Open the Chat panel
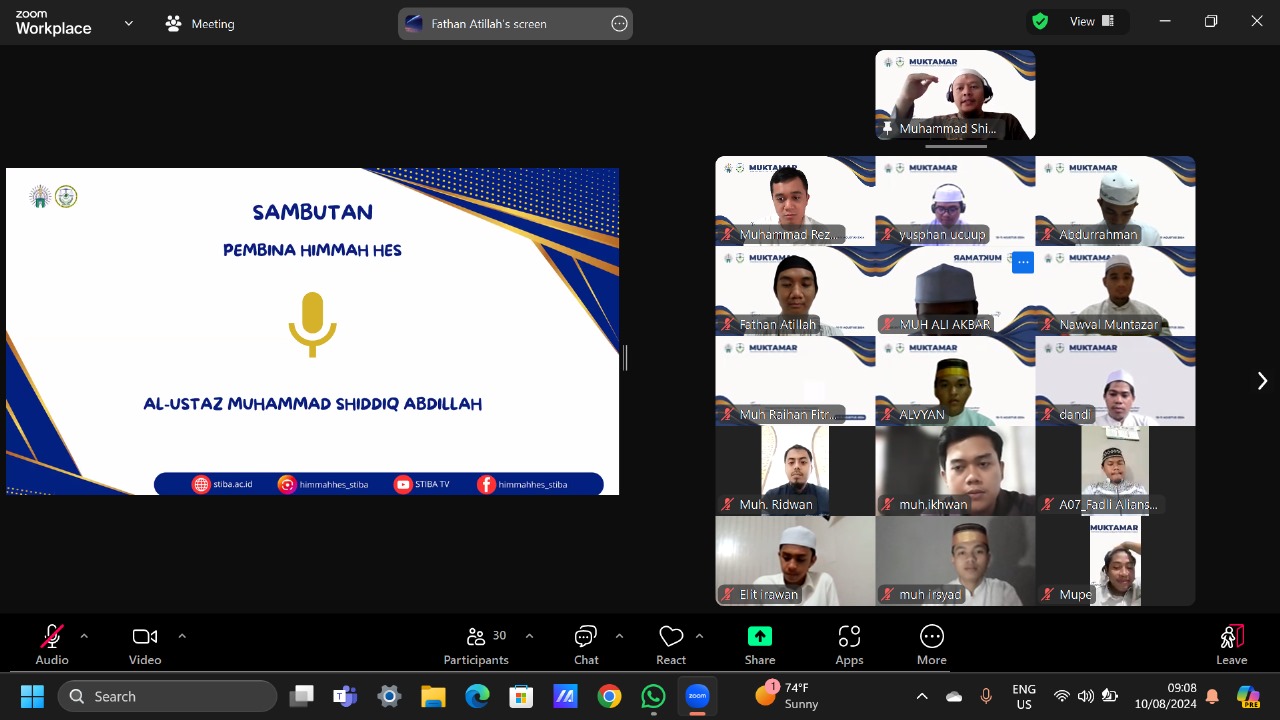The height and width of the screenshot is (720, 1280). click(x=586, y=645)
